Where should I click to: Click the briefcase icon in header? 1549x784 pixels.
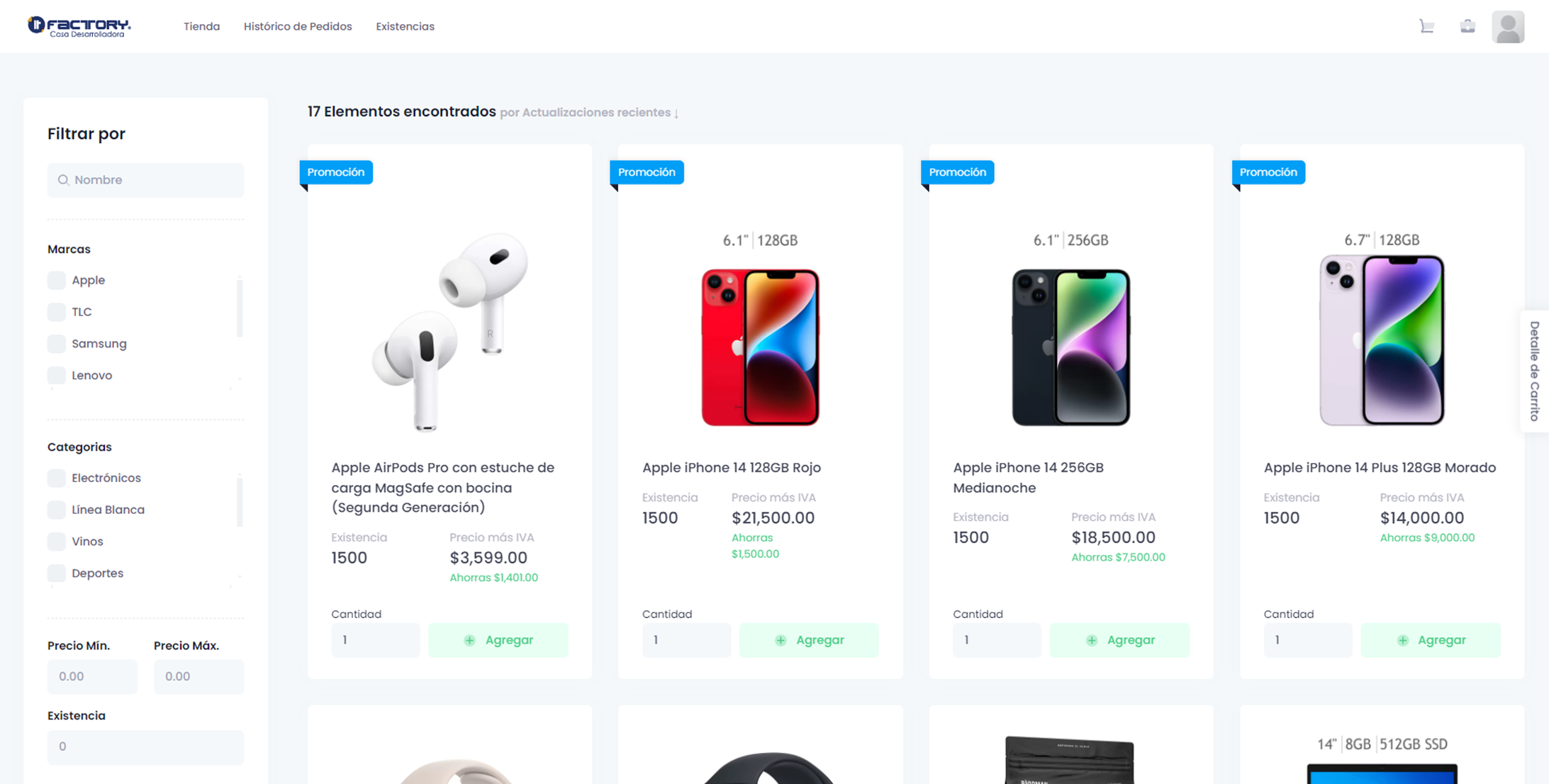[x=1467, y=26]
